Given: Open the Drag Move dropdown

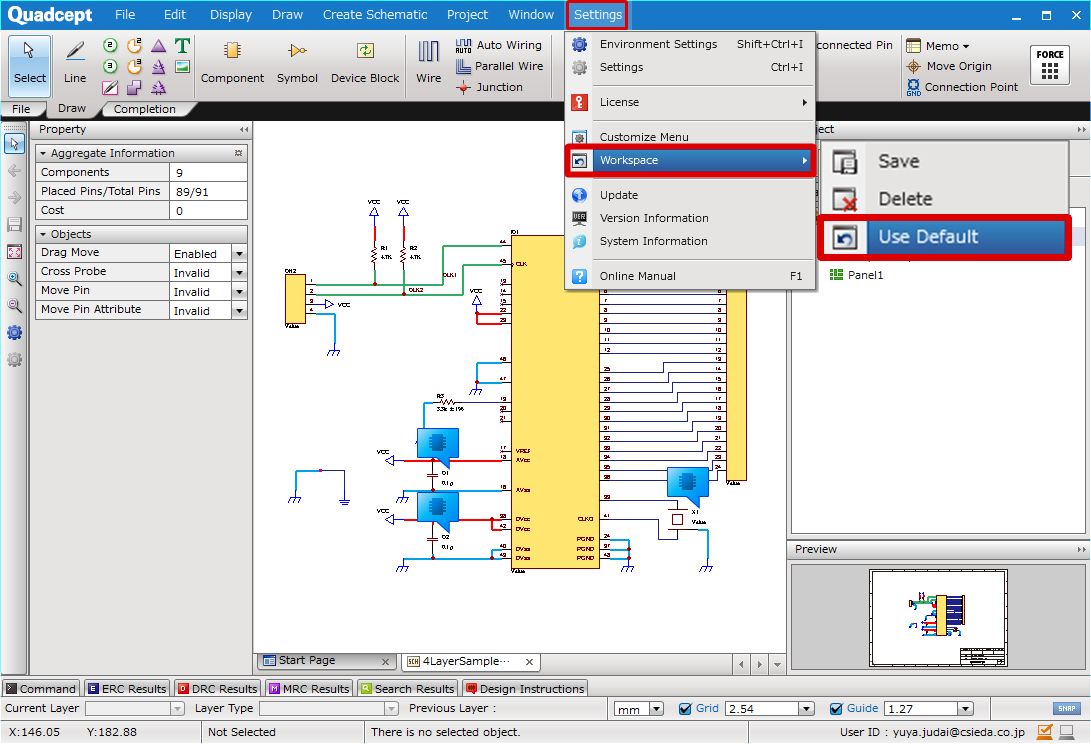Looking at the screenshot, I should tap(239, 254).
